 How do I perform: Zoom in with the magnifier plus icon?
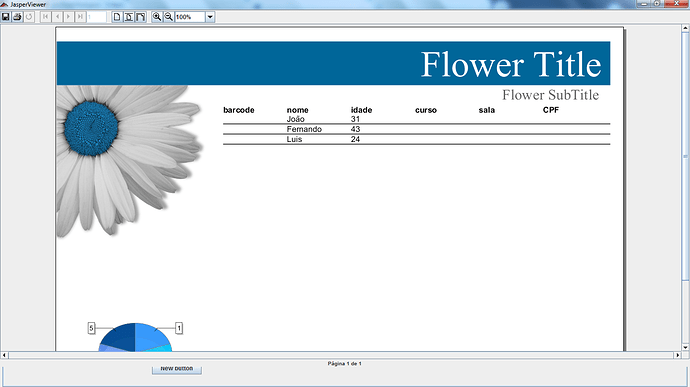[x=157, y=17]
